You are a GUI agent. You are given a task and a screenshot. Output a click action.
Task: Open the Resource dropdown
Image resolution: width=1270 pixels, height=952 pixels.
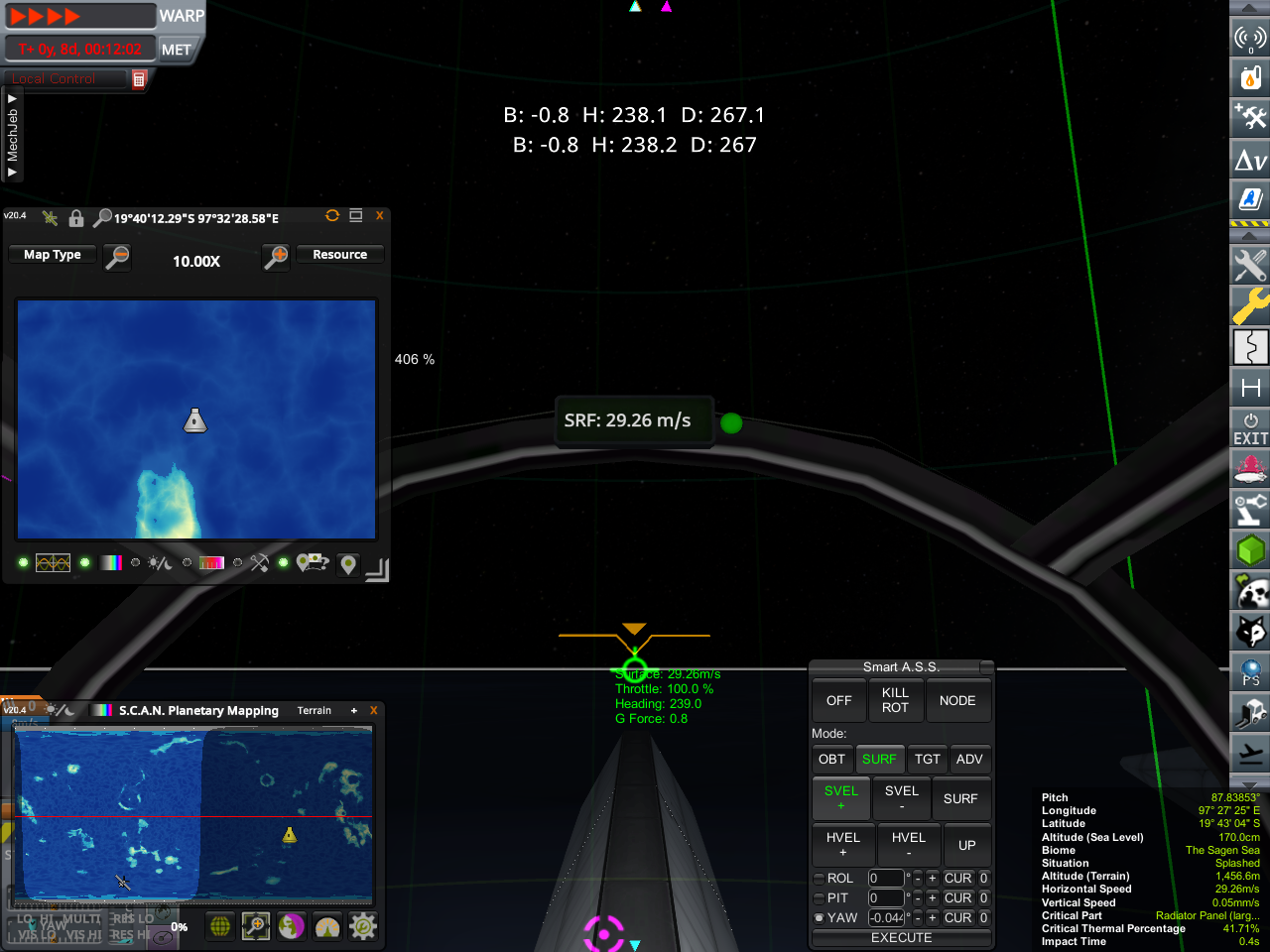tap(340, 255)
